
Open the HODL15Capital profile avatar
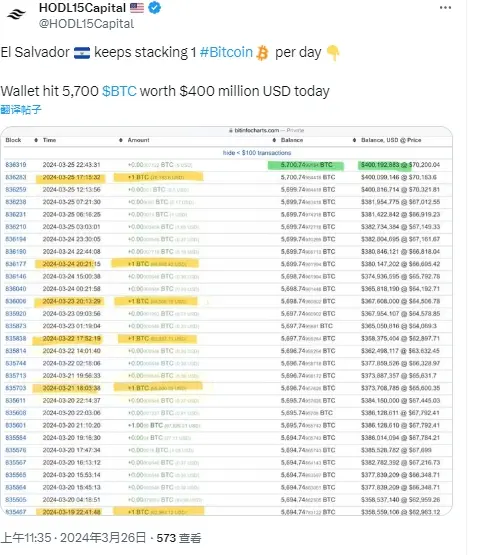(x=16, y=15)
